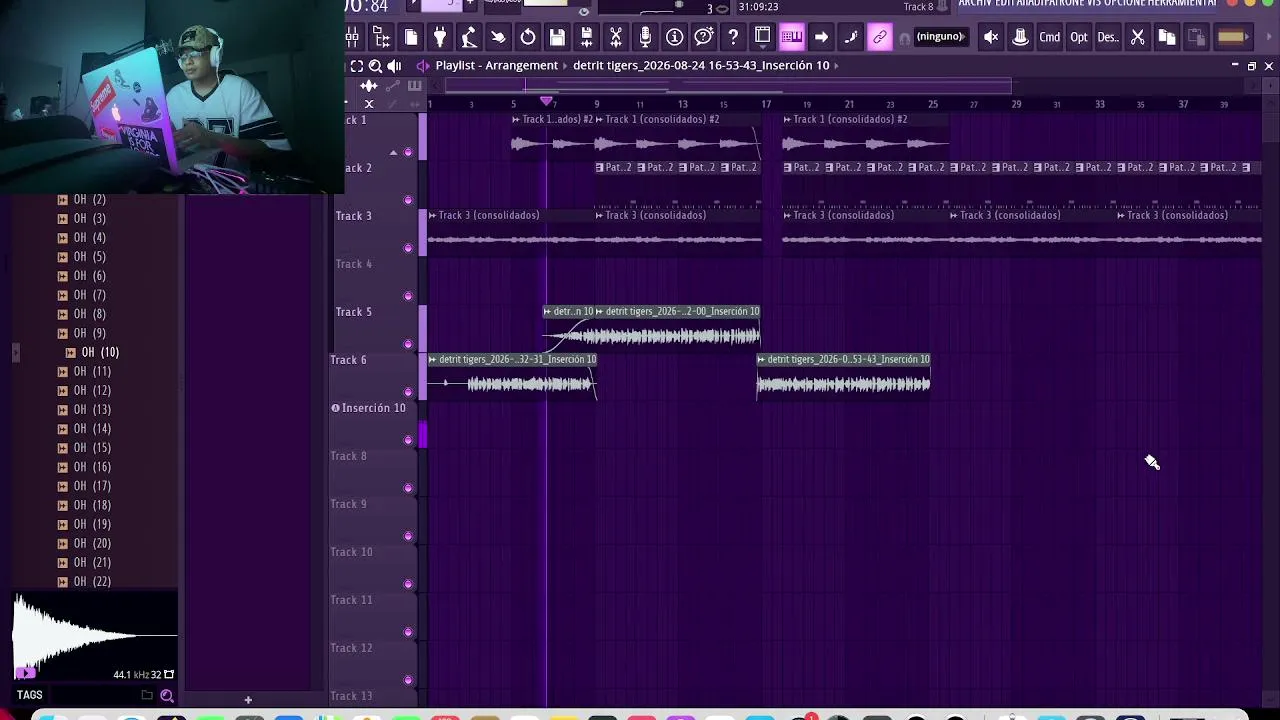Click the plug icon in the toolbar

[439, 38]
